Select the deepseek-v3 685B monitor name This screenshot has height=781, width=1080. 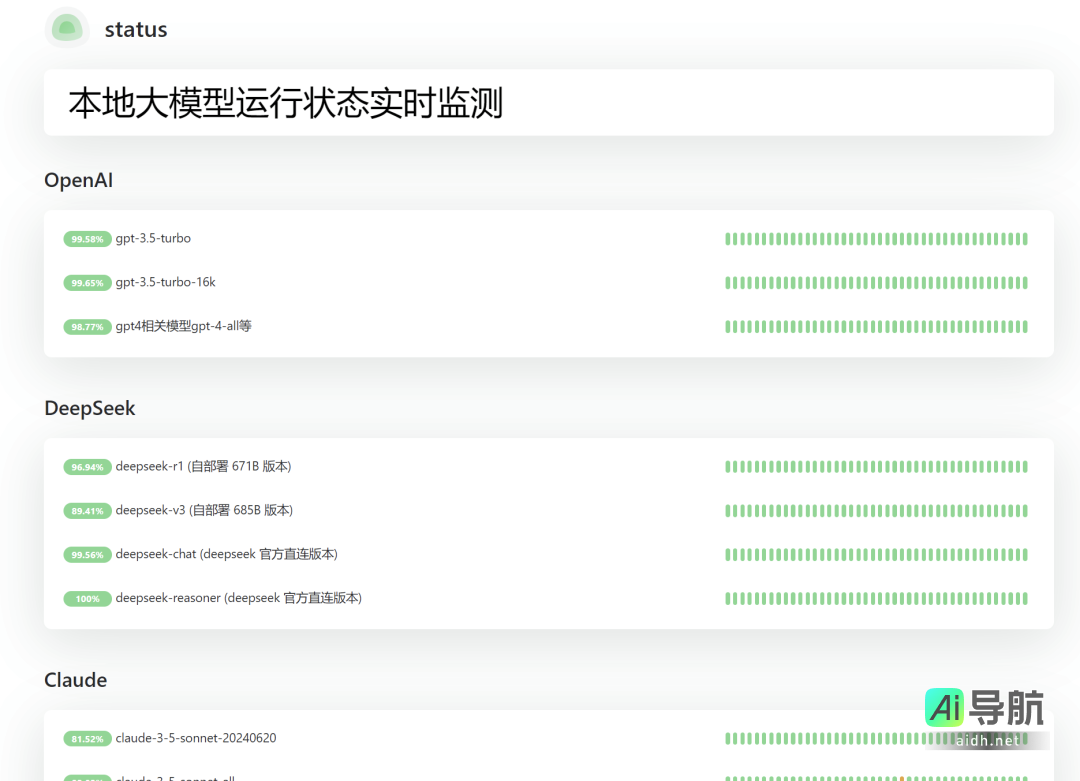point(204,510)
